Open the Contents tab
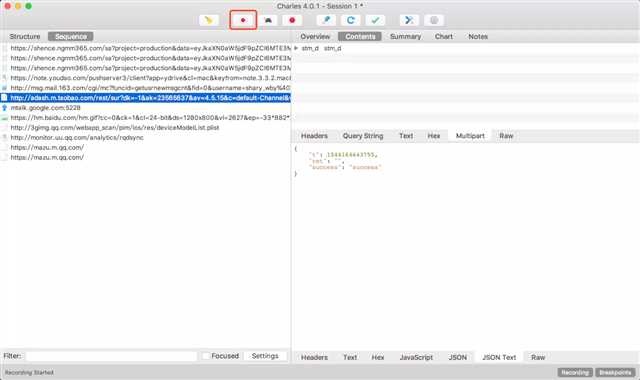 pyautogui.click(x=360, y=36)
